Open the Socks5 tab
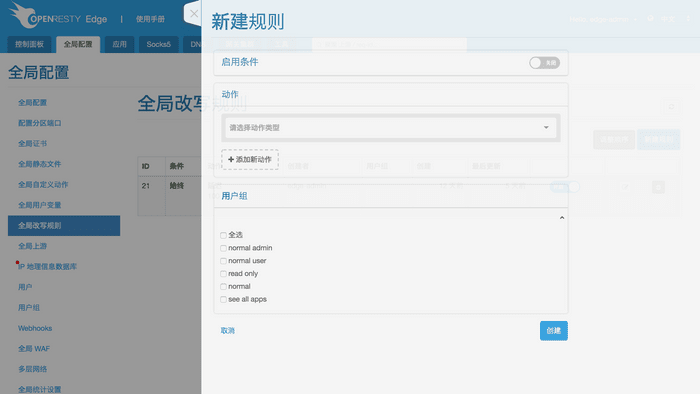The height and width of the screenshot is (394, 700). [x=158, y=44]
